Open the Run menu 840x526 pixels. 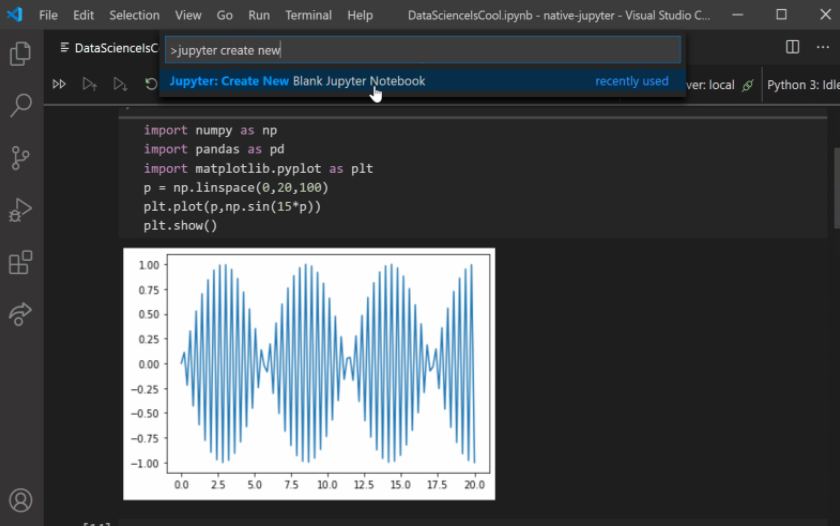(259, 15)
